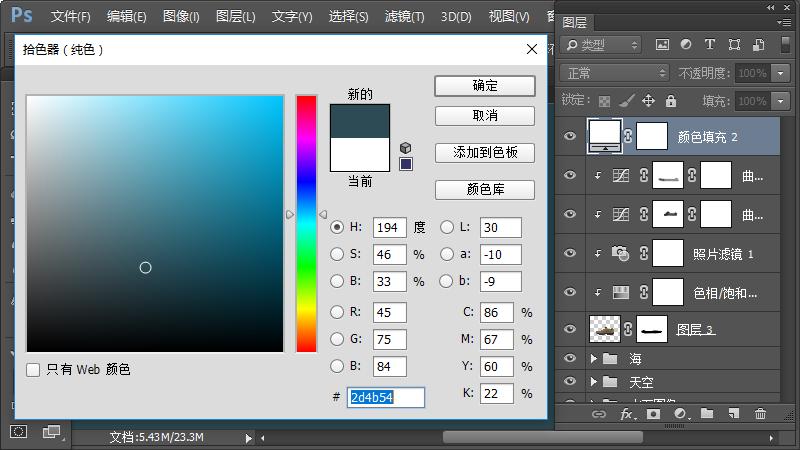Click the quick mask mode icon
The image size is (800, 450).
pyautogui.click(x=18, y=432)
